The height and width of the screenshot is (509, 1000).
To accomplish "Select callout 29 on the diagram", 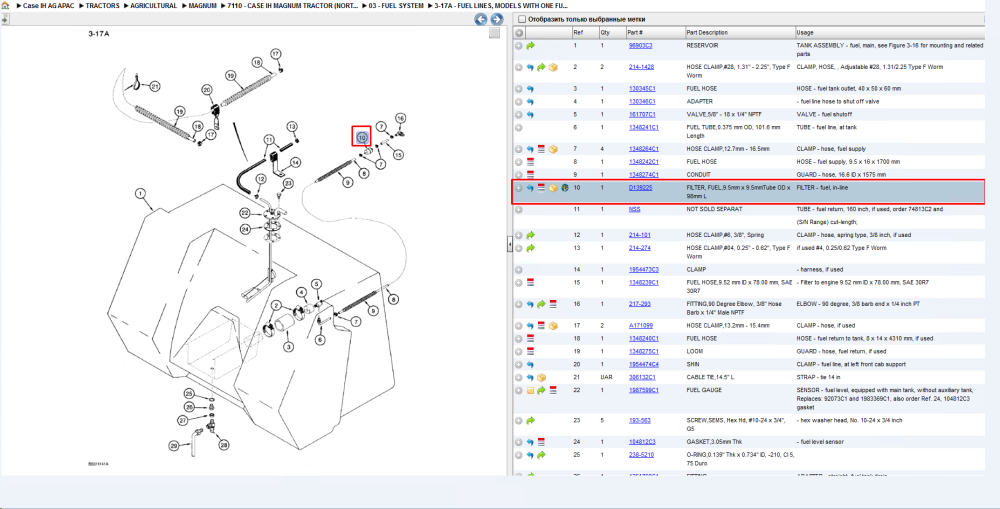I will tap(173, 445).
